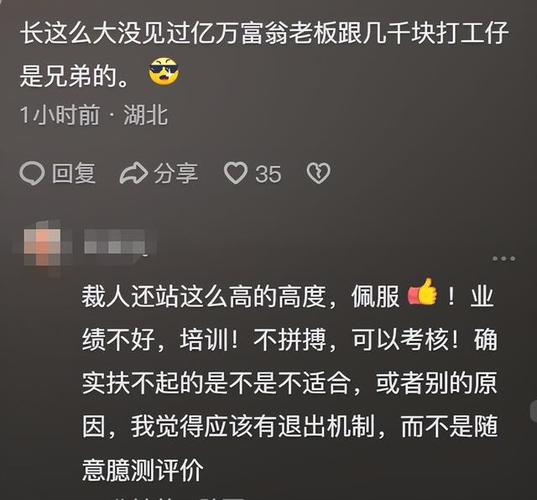Open the three-dot more options menu
This screenshot has height=500, width=537.
coord(504,259)
